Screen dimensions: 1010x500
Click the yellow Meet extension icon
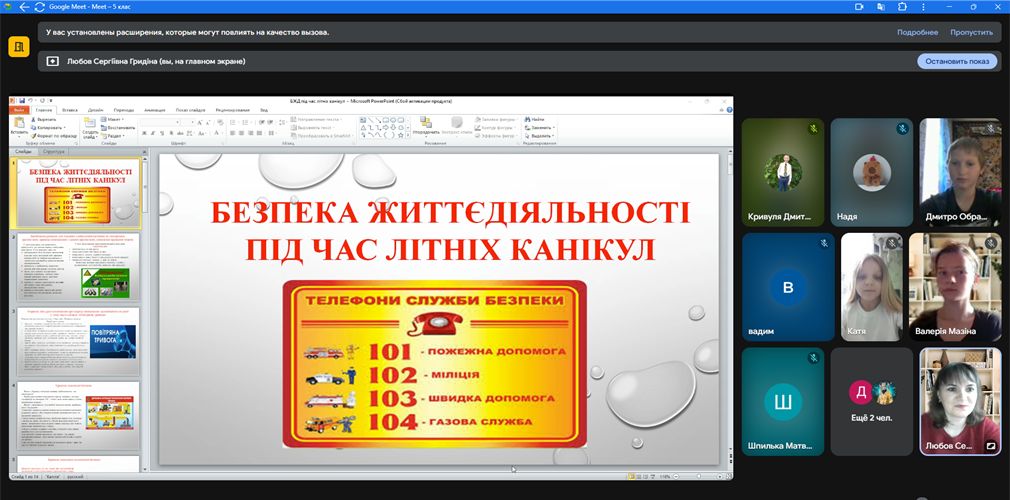(19, 47)
